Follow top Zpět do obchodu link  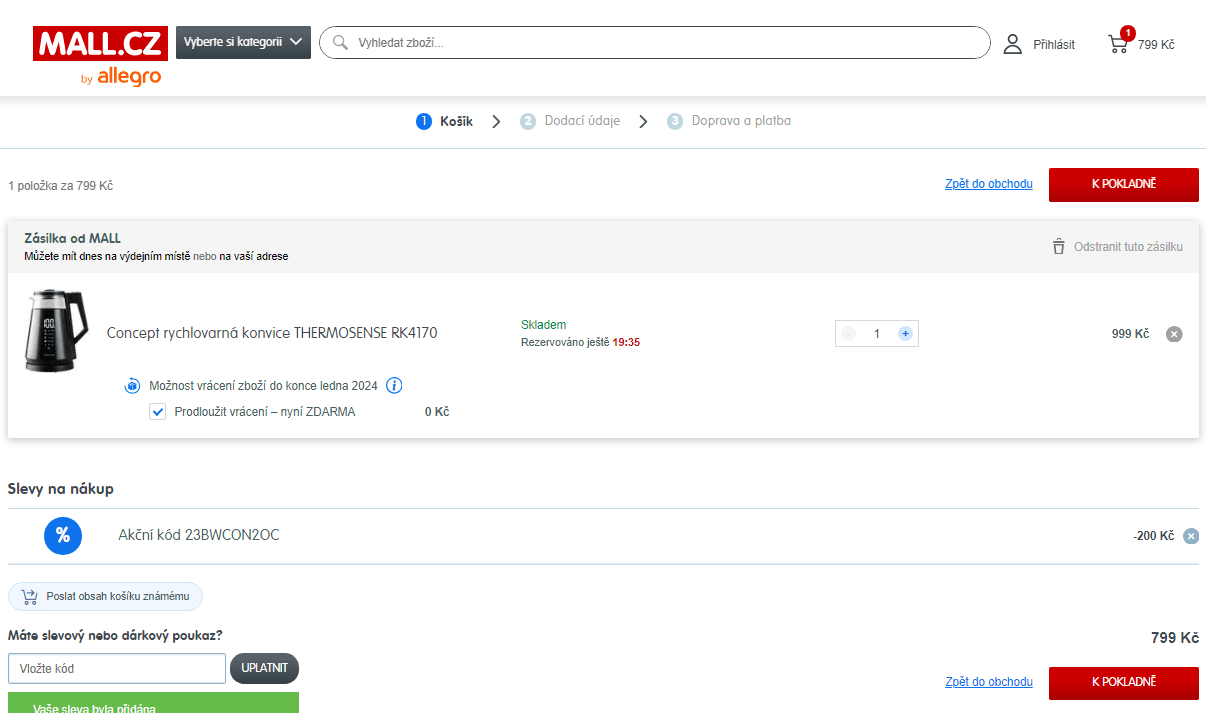coord(989,184)
